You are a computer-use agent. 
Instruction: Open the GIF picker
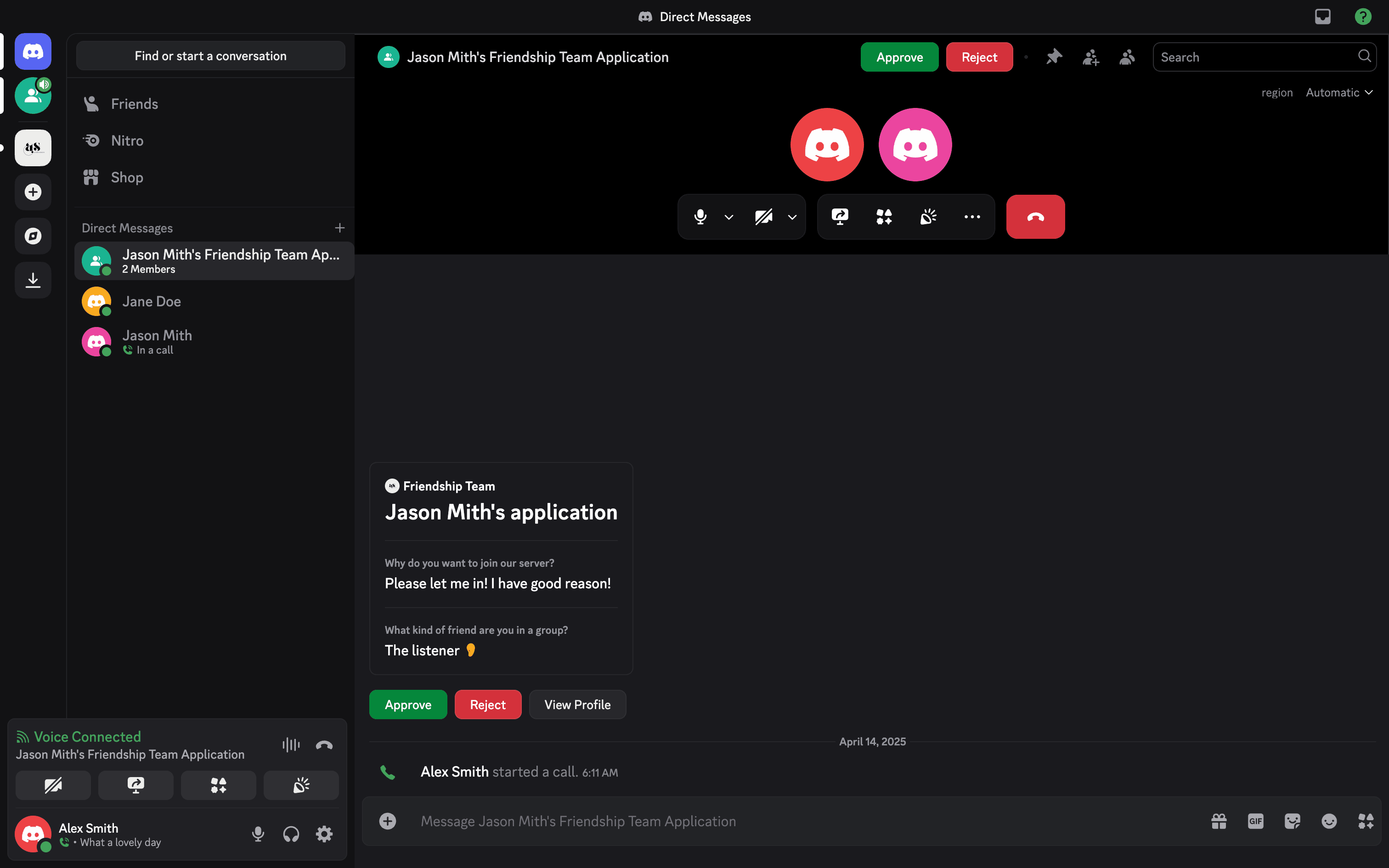click(x=1255, y=821)
